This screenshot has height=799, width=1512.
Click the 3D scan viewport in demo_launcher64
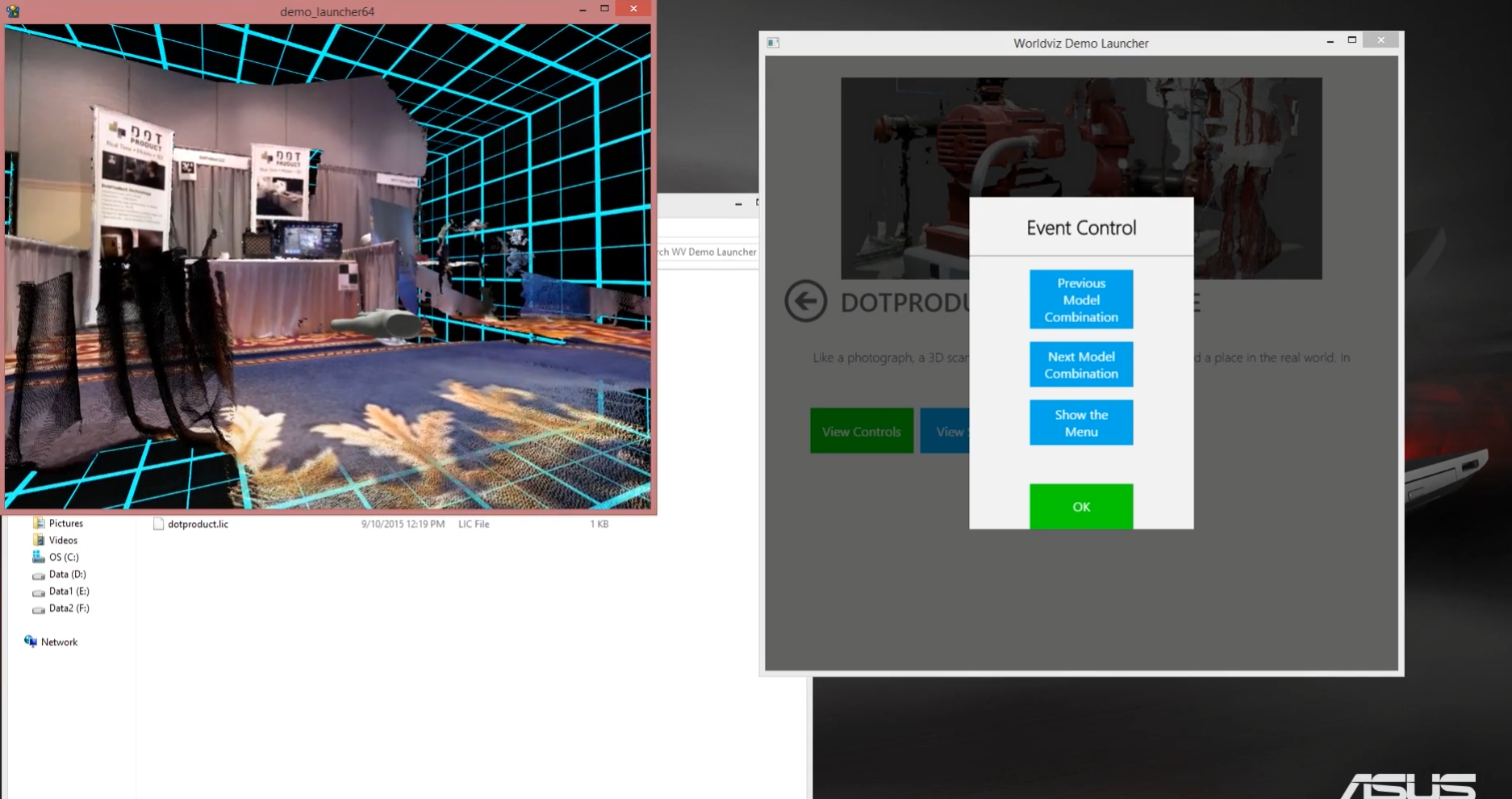[x=328, y=266]
